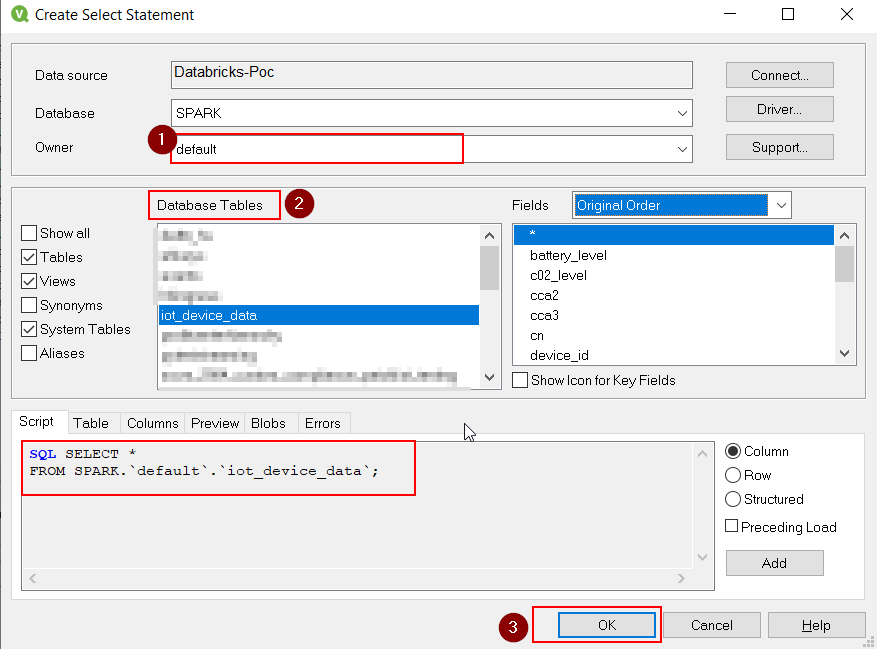Open the Database dropdown showing SPARK
The width and height of the screenshot is (877, 649).
[682, 114]
